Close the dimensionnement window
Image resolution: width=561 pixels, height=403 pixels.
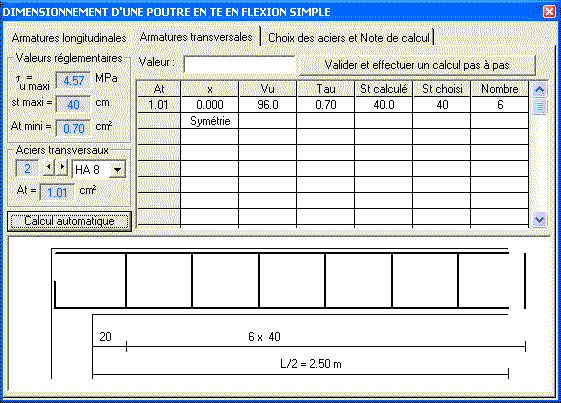pyautogui.click(x=549, y=11)
